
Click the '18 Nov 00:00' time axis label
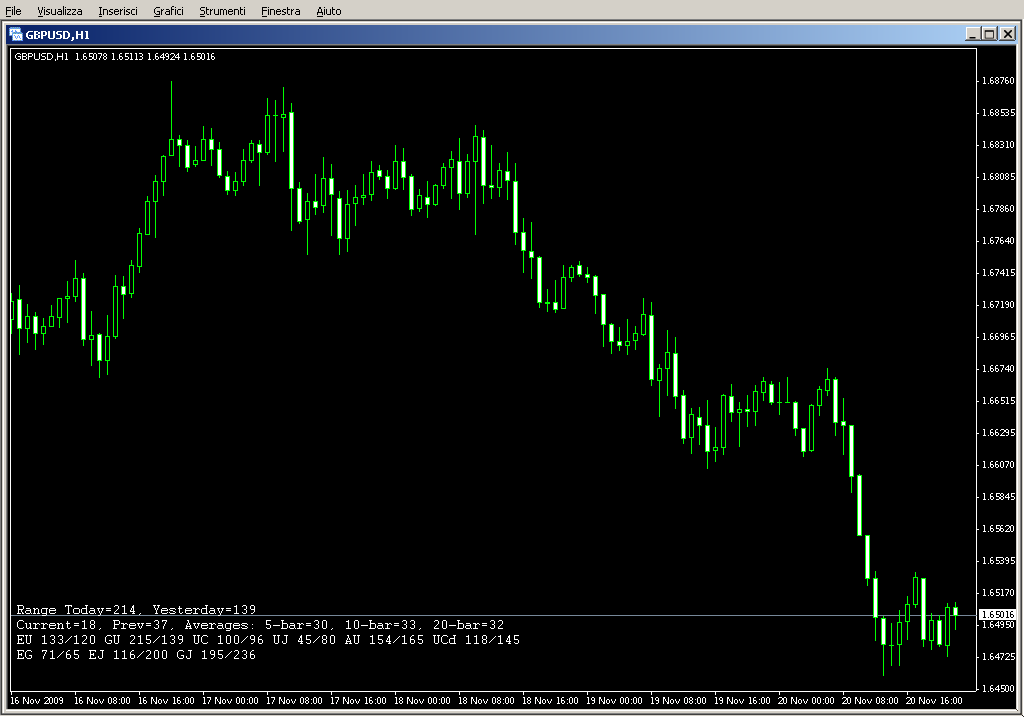point(422,701)
